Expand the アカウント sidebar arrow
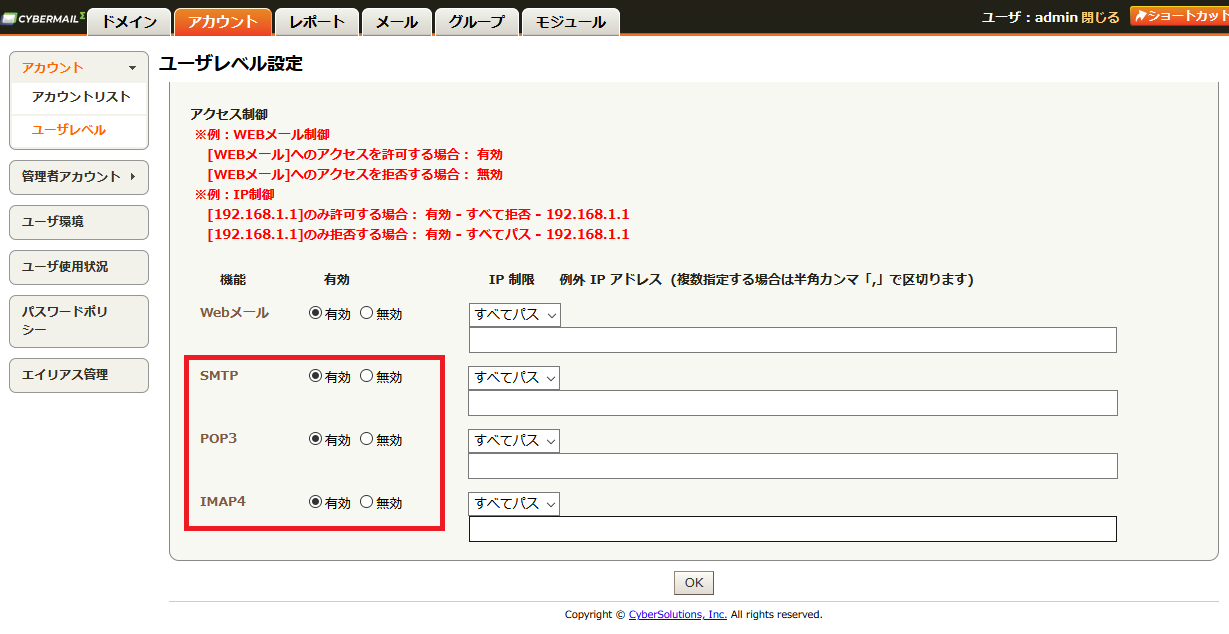Viewport: 1229px width, 634px height. pos(132,68)
